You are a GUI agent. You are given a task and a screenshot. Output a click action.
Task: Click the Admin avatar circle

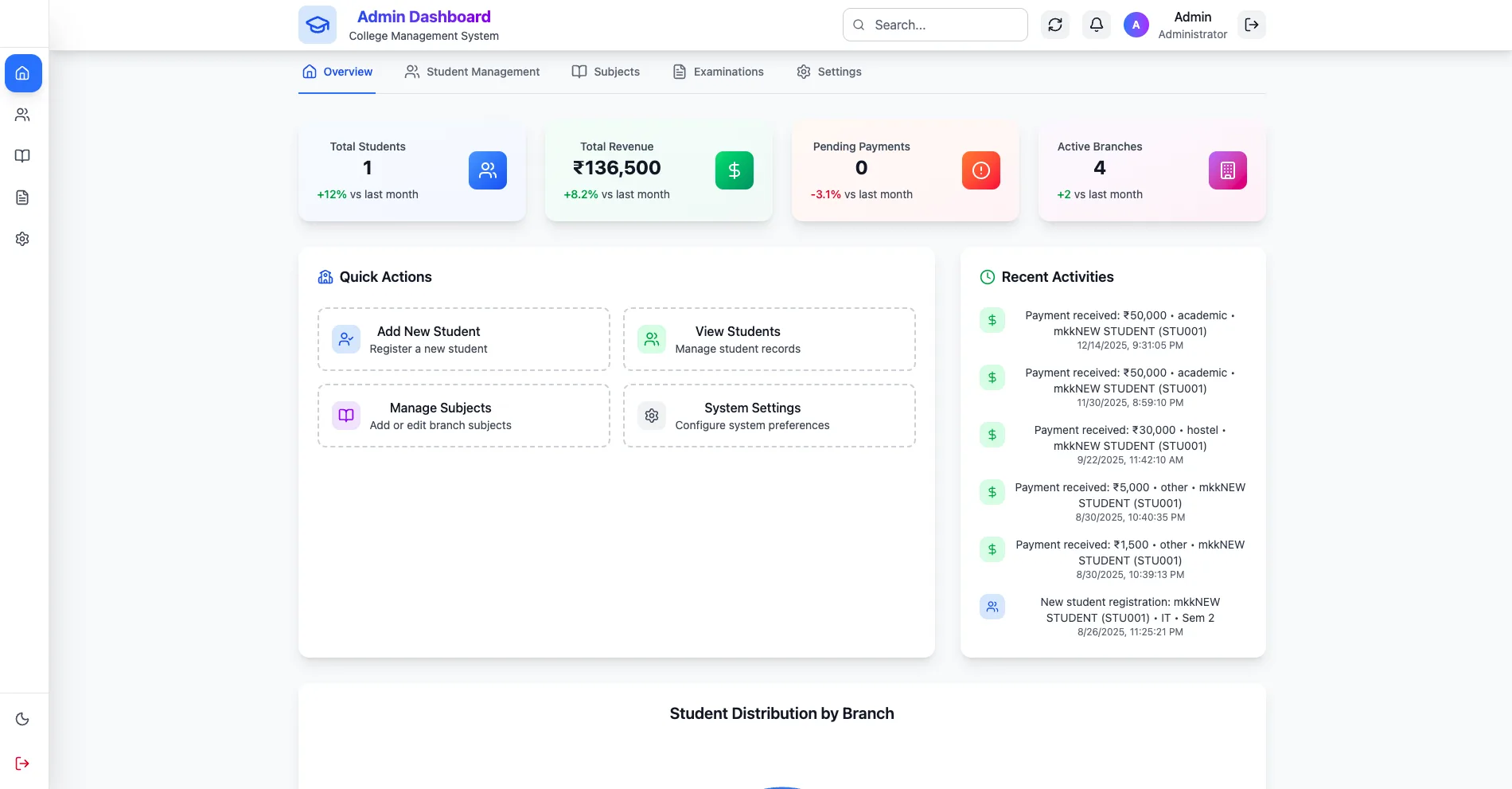(1136, 25)
